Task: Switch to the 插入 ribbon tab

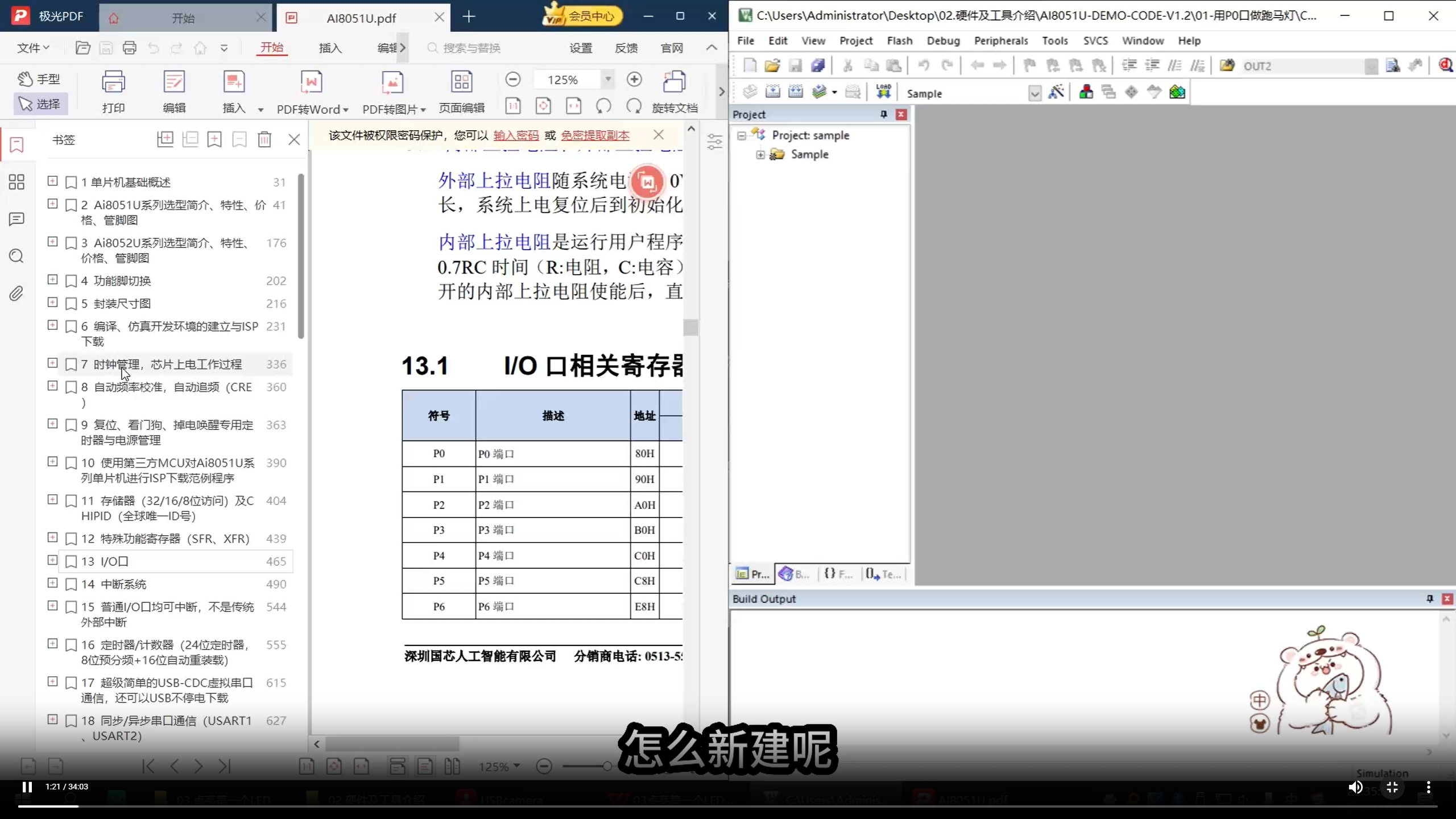Action: (x=330, y=48)
